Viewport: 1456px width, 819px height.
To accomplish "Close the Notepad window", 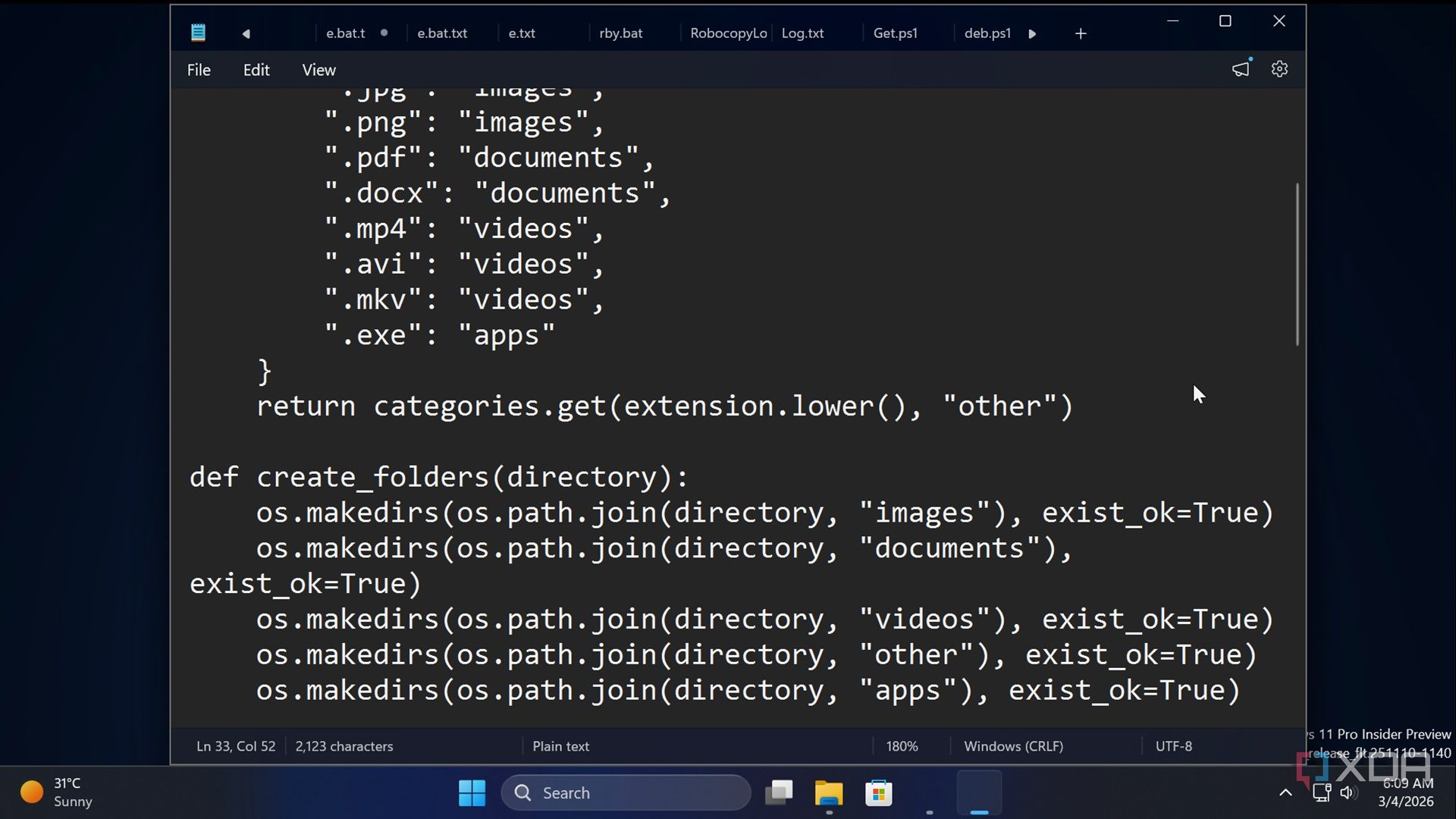I will [1279, 21].
